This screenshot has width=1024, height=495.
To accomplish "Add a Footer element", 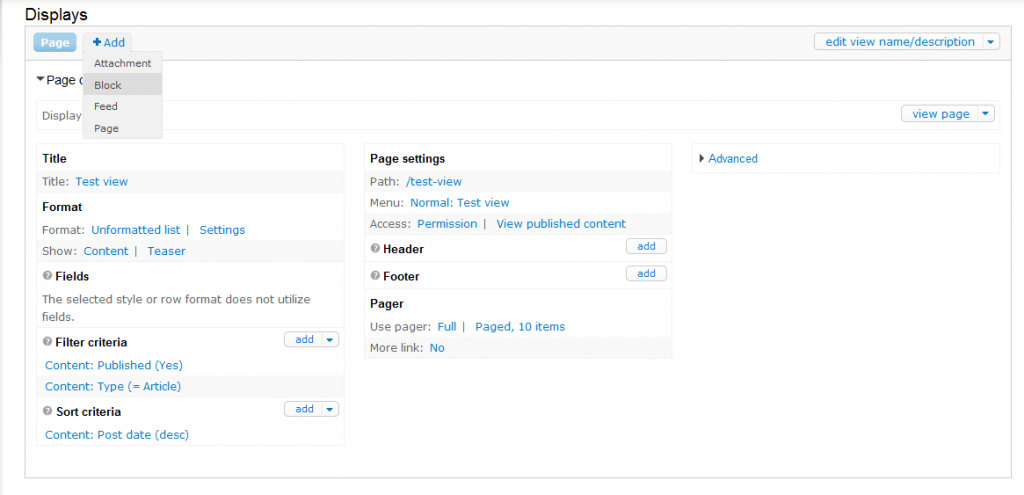I will coord(646,274).
